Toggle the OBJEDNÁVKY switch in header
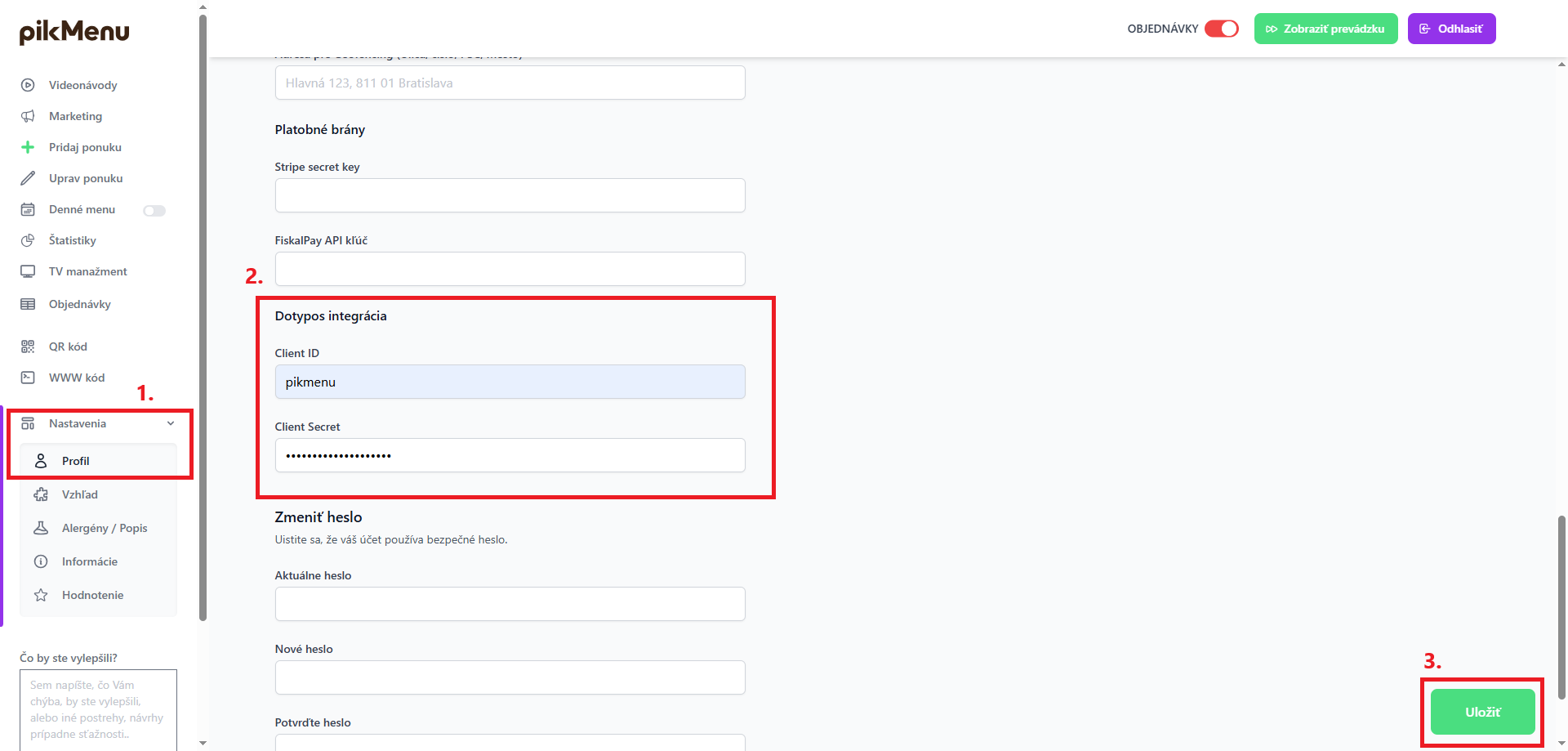 coord(1222,29)
